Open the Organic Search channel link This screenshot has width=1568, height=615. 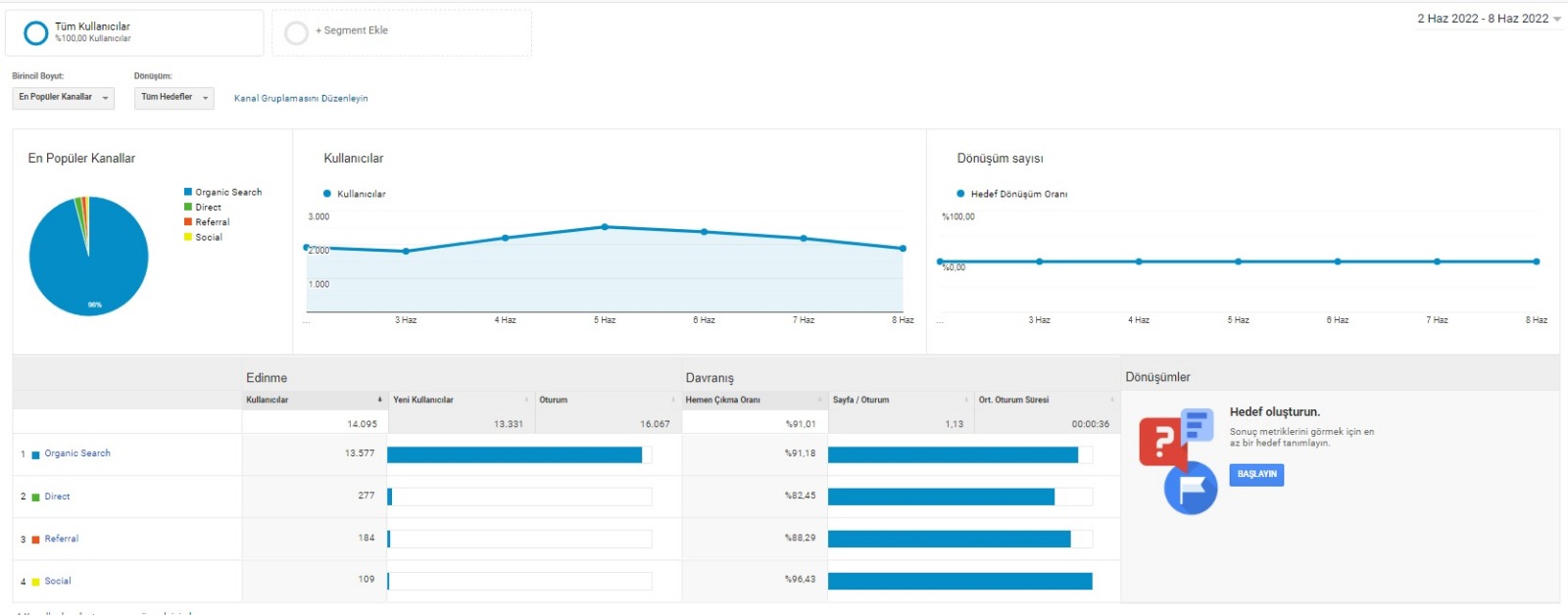77,453
